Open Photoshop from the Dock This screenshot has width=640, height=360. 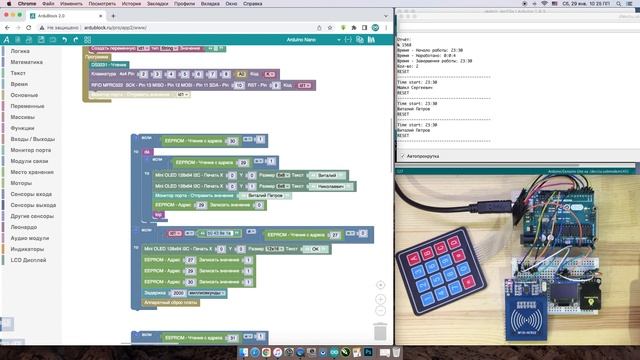click(x=368, y=352)
